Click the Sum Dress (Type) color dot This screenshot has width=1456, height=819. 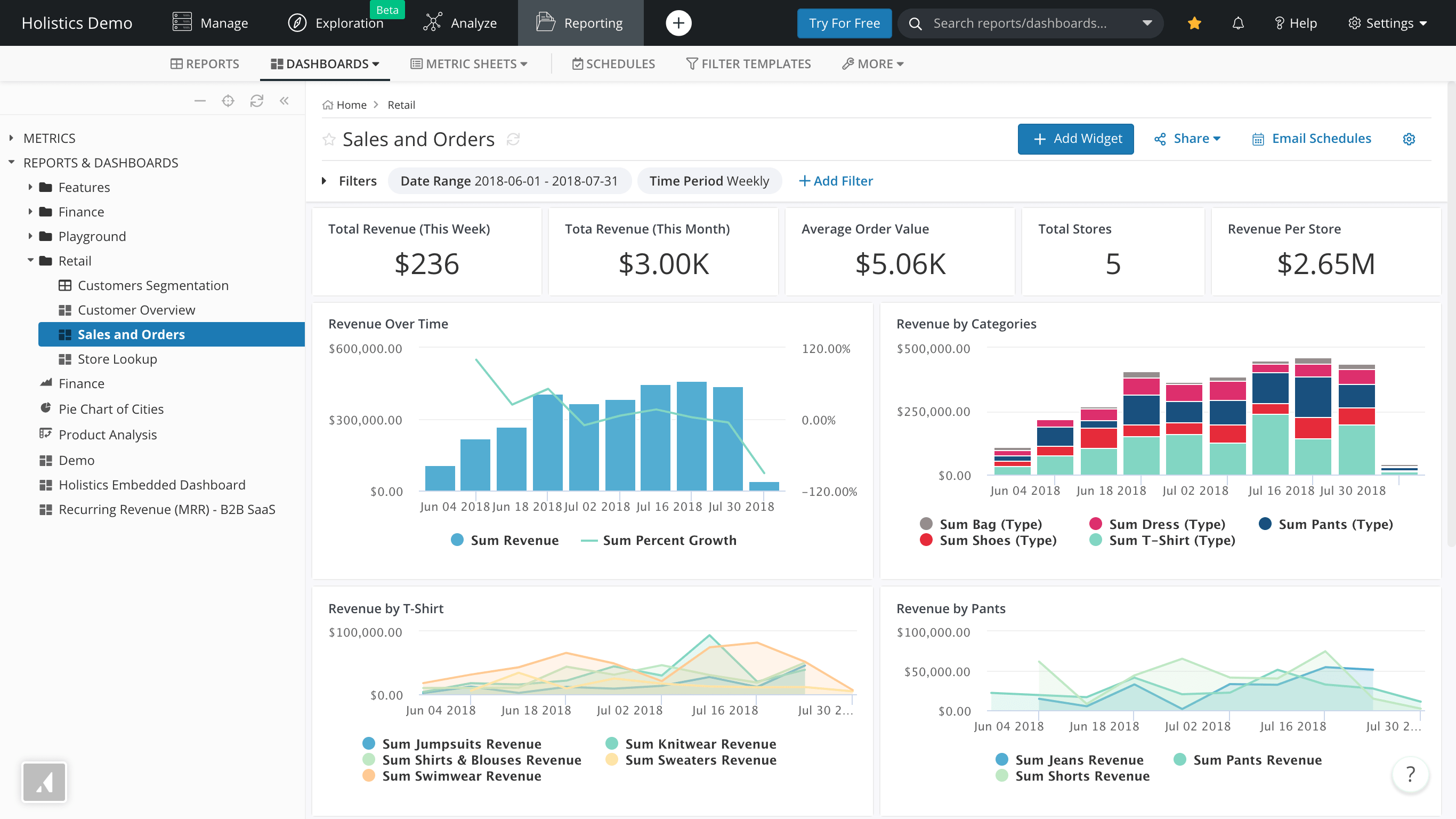1095,524
